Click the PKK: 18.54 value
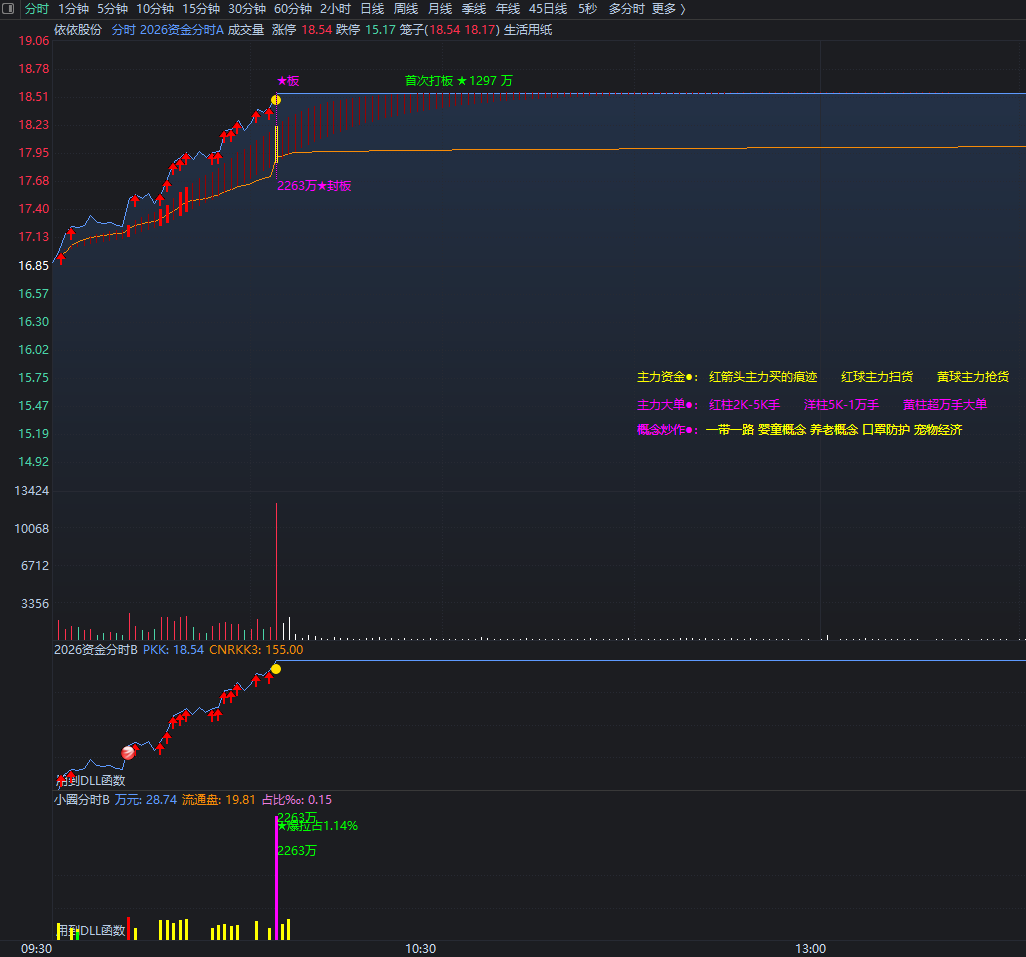This screenshot has height=957, width=1026. coord(173,650)
